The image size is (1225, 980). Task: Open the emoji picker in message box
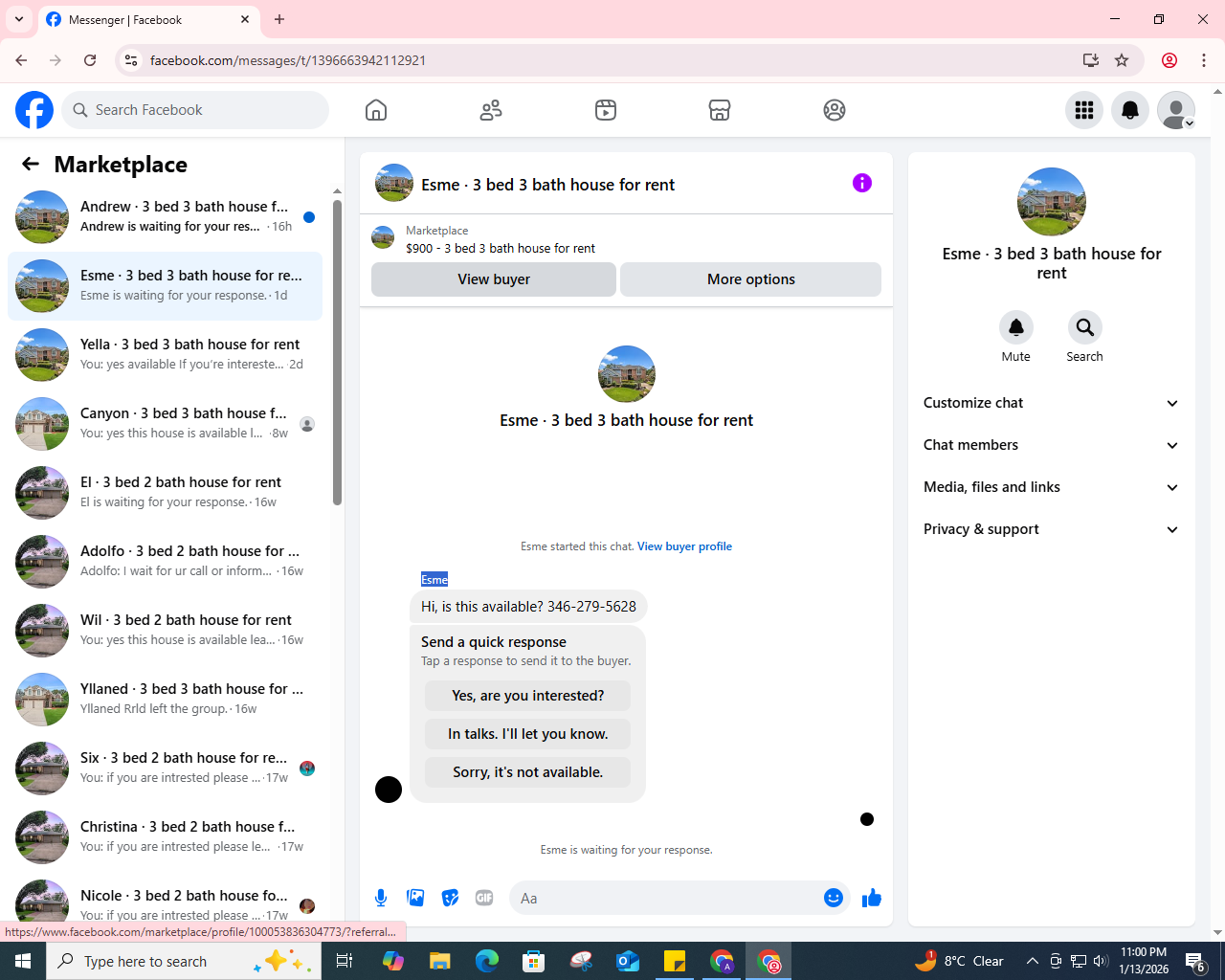click(834, 898)
